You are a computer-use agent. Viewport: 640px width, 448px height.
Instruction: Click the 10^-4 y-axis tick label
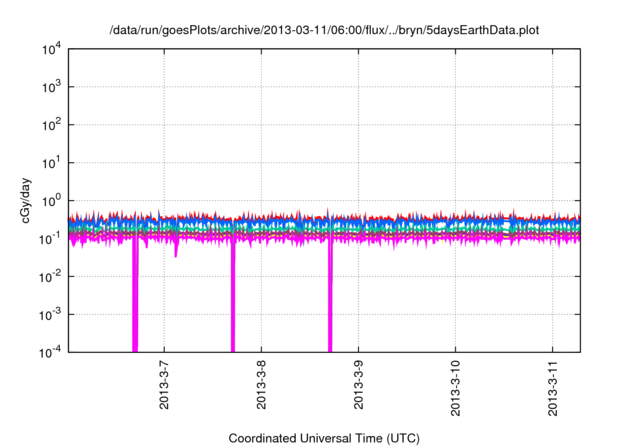pos(50,352)
